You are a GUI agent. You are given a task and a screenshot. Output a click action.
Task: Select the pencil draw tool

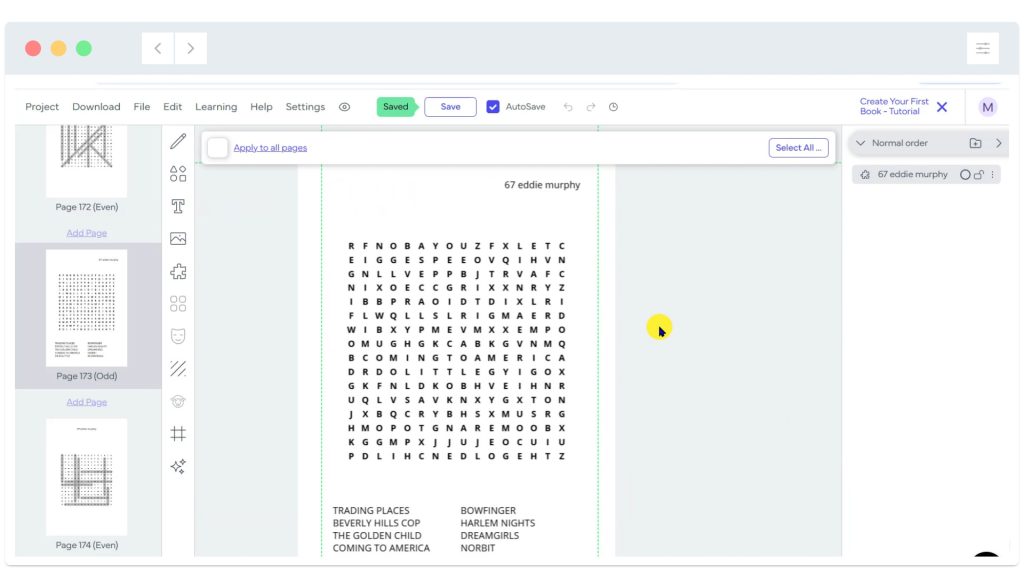pyautogui.click(x=178, y=141)
